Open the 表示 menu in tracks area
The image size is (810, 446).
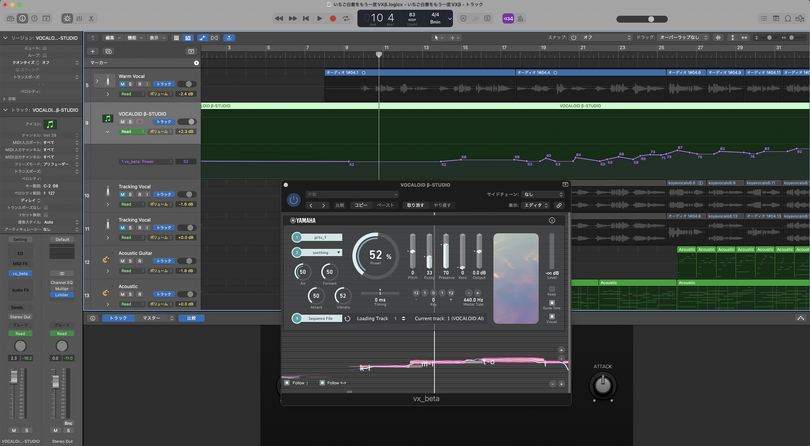[x=157, y=38]
